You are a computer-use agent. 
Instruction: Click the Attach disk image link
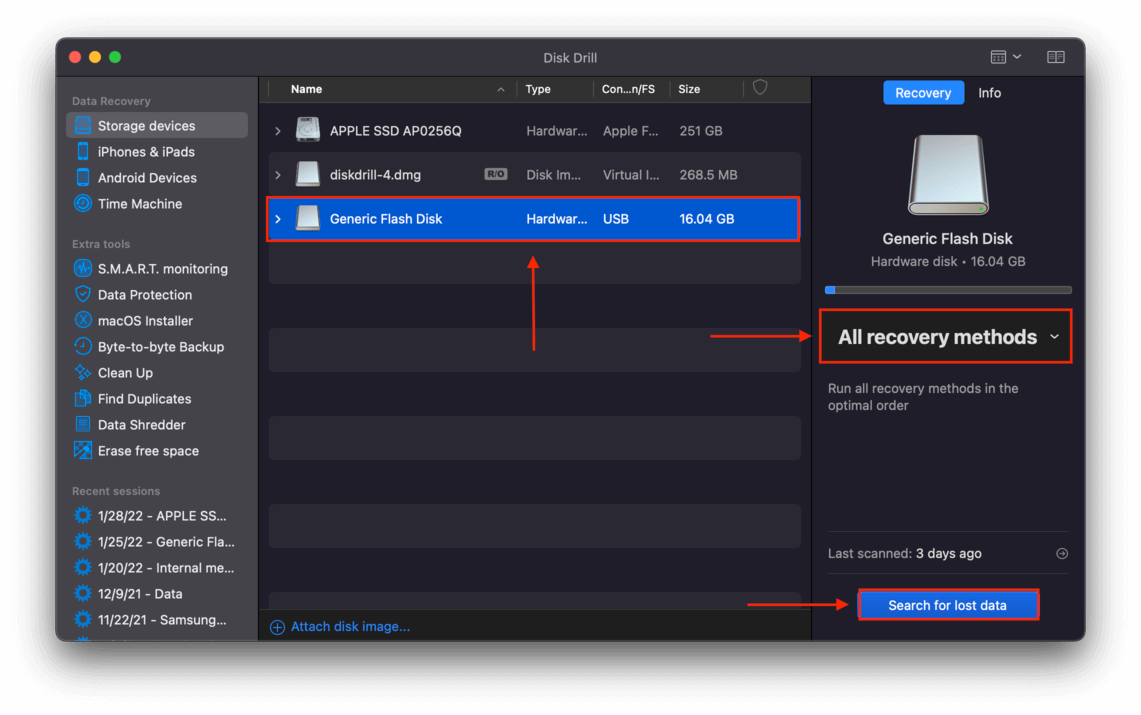pos(351,626)
